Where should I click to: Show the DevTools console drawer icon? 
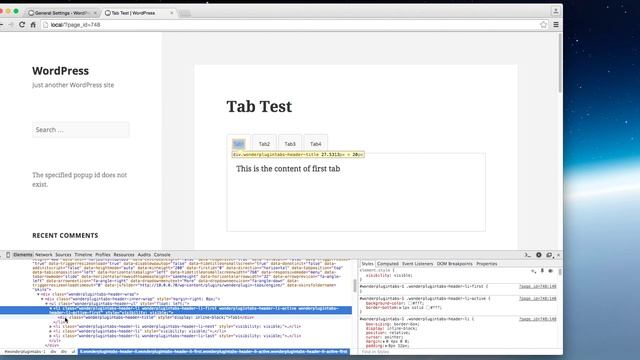click(x=528, y=255)
